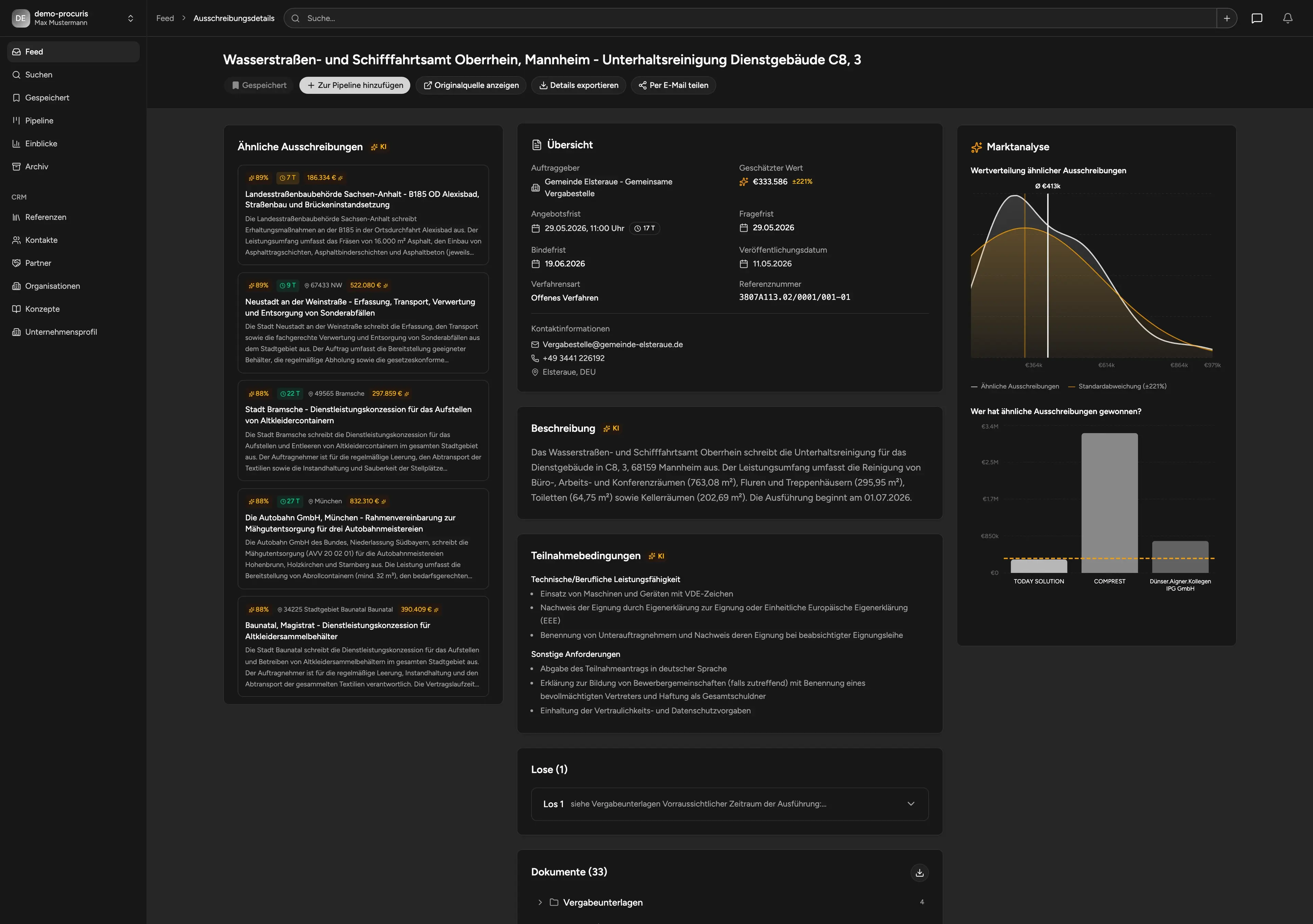
Task: Click the phone icon beside +49 3441 226192
Action: (x=535, y=359)
